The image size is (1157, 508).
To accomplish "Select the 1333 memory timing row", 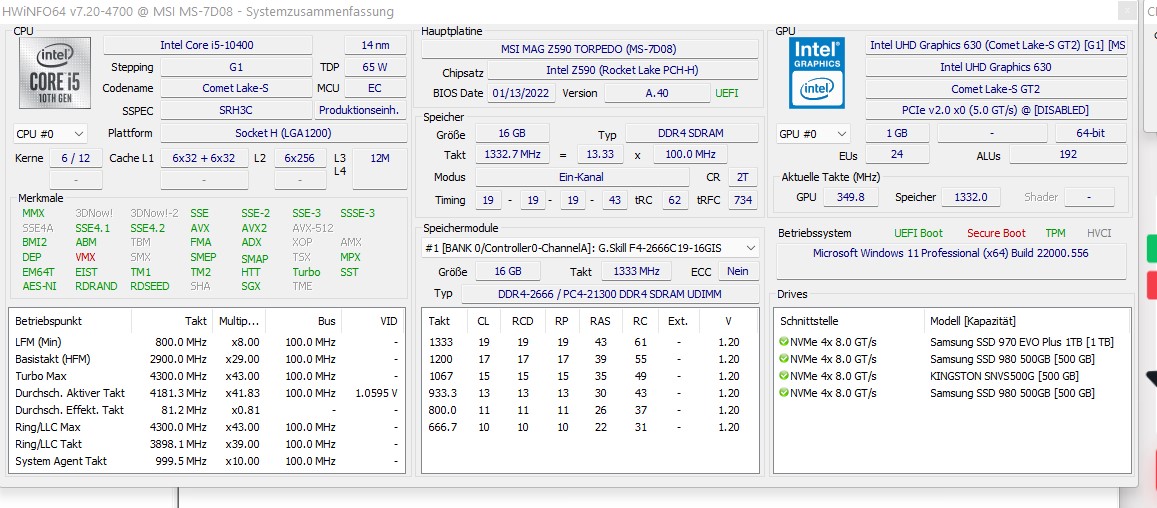I will coord(590,342).
